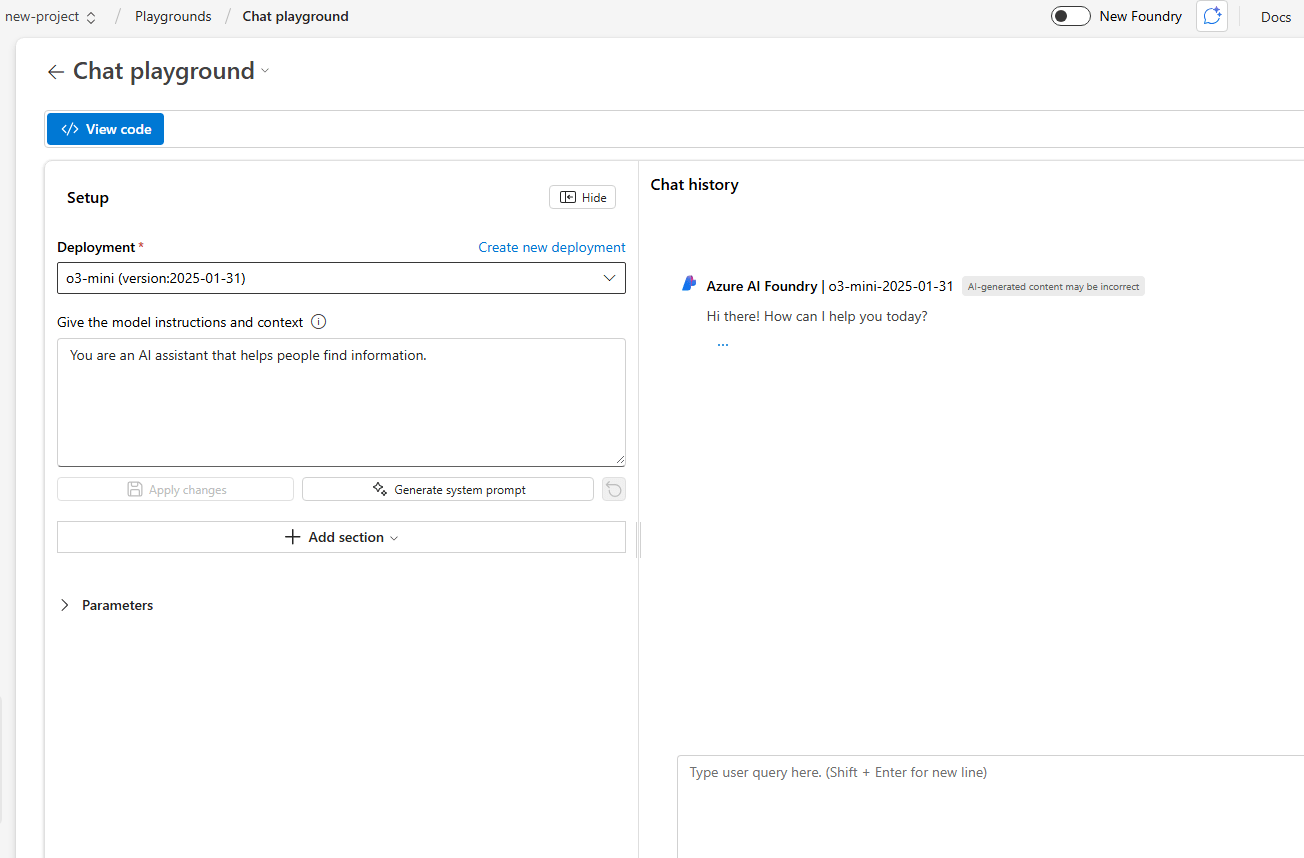The width and height of the screenshot is (1304, 858).
Task: Expand the Parameters section
Action: click(66, 605)
